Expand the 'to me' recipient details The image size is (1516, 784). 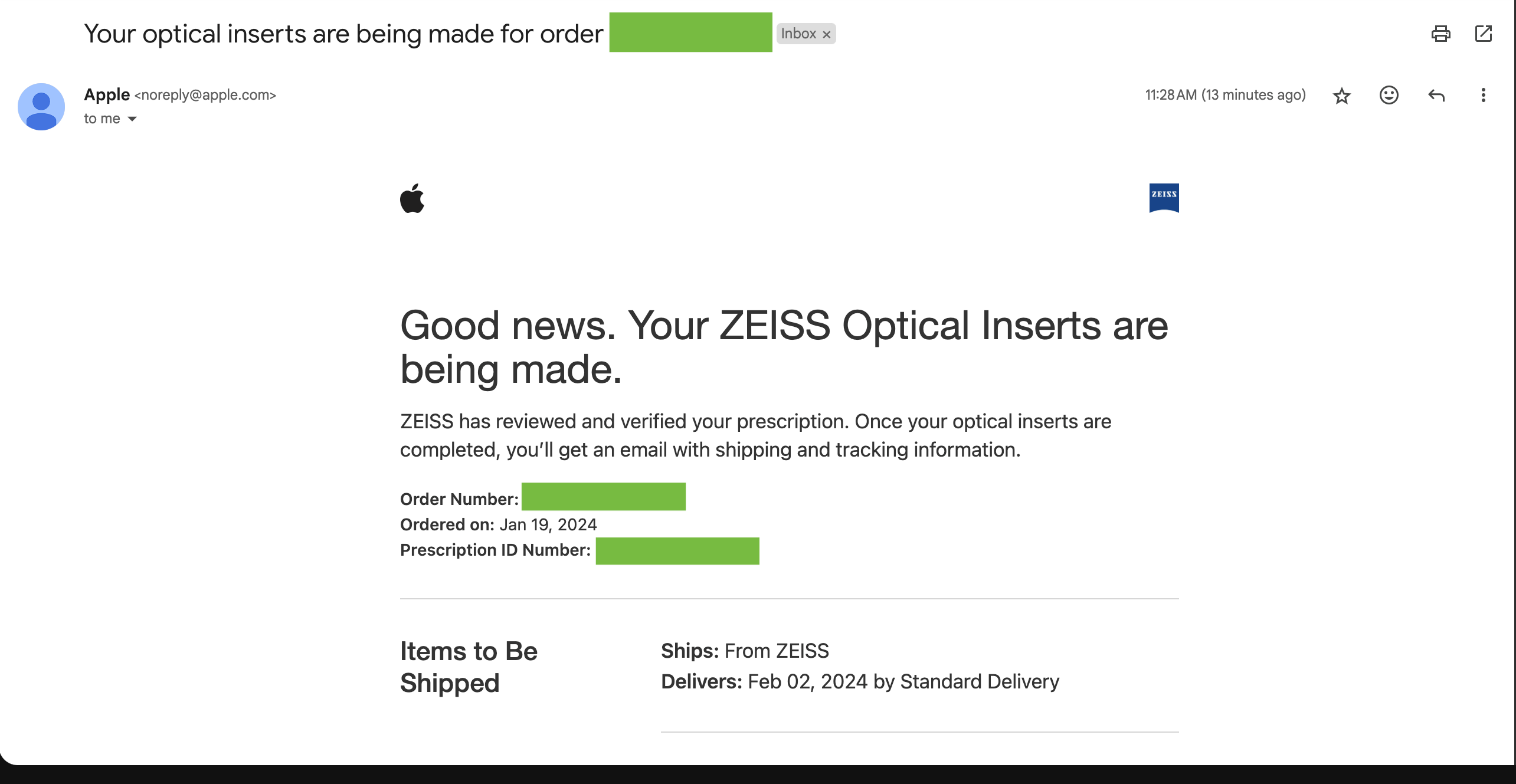tap(101, 118)
